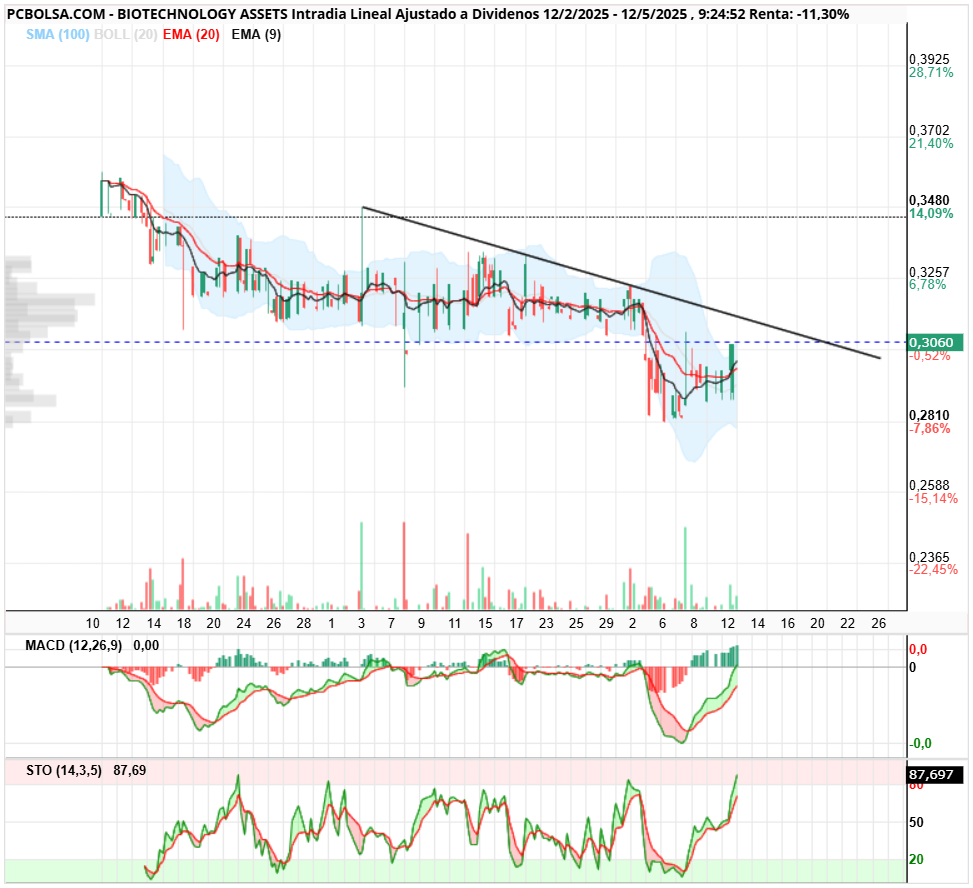Image resolution: width=973 pixels, height=888 pixels.
Task: Click the black EMA (9) indicator label
Action: coord(256,35)
